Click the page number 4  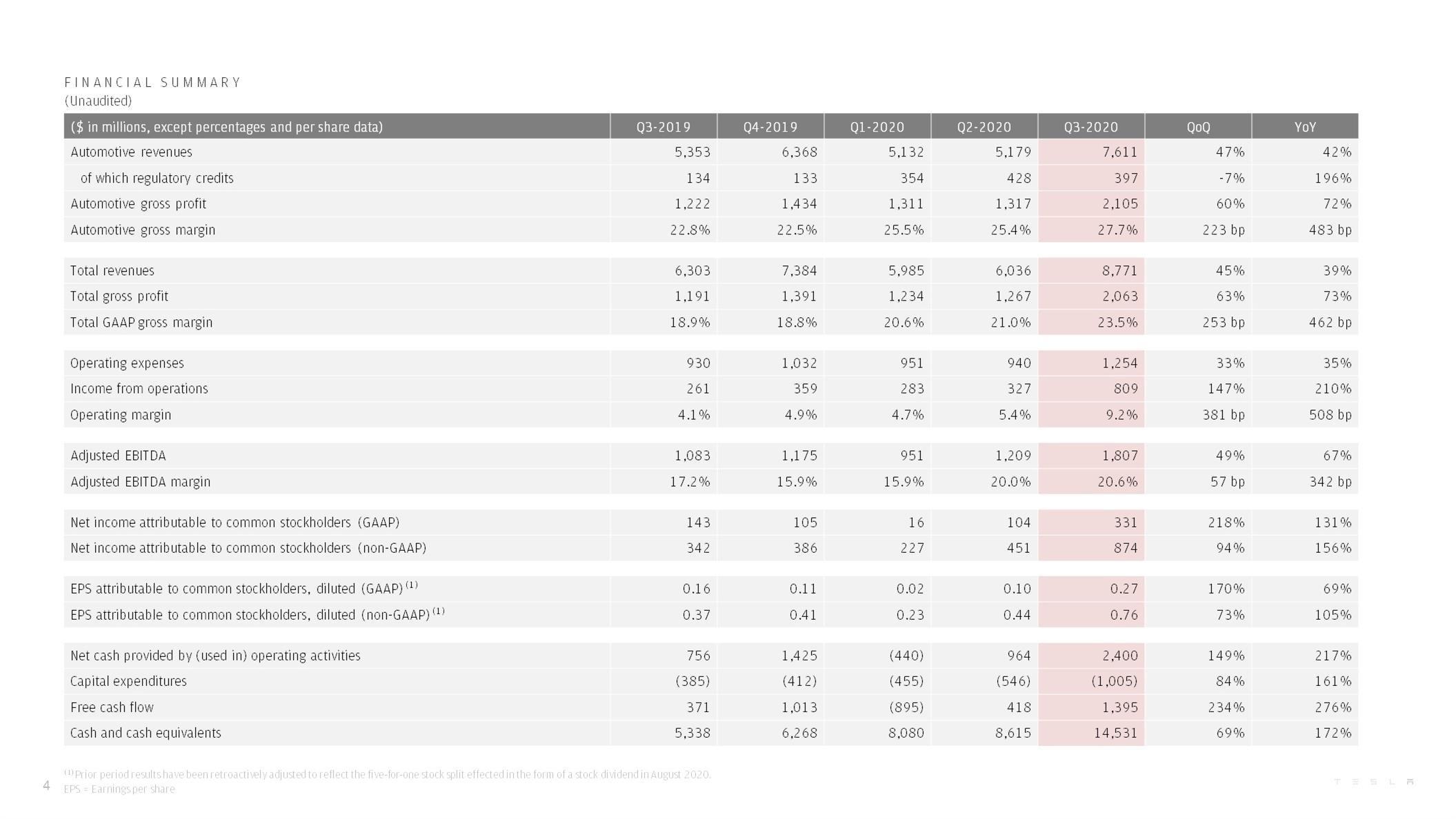[46, 785]
